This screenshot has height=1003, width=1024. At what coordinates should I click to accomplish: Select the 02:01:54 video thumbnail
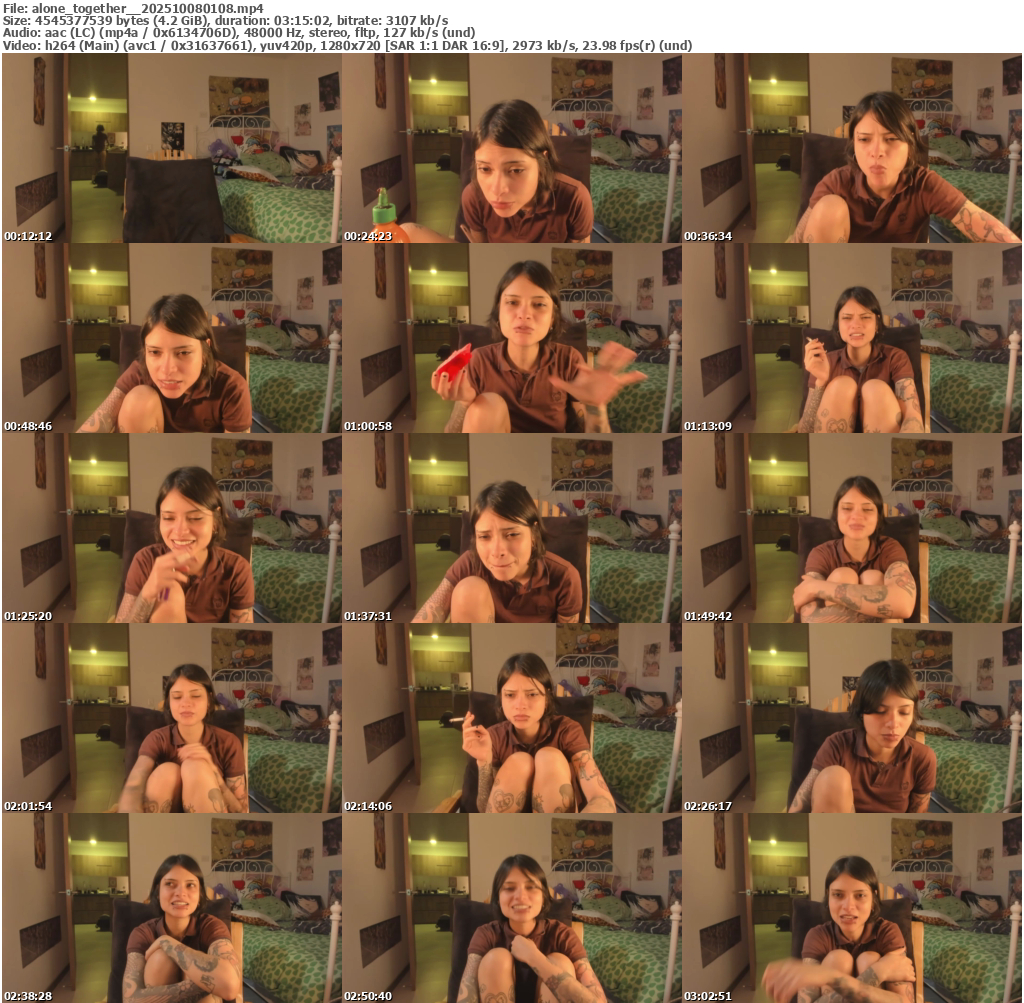[171, 719]
